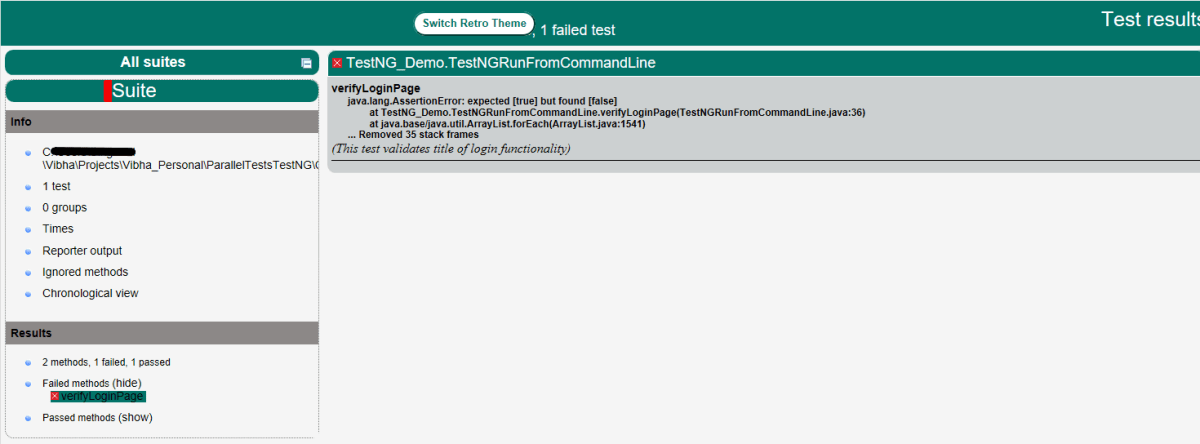Viewport: 1200px width, 444px height.
Task: Click the red status bar on Suite header
Action: [107, 91]
